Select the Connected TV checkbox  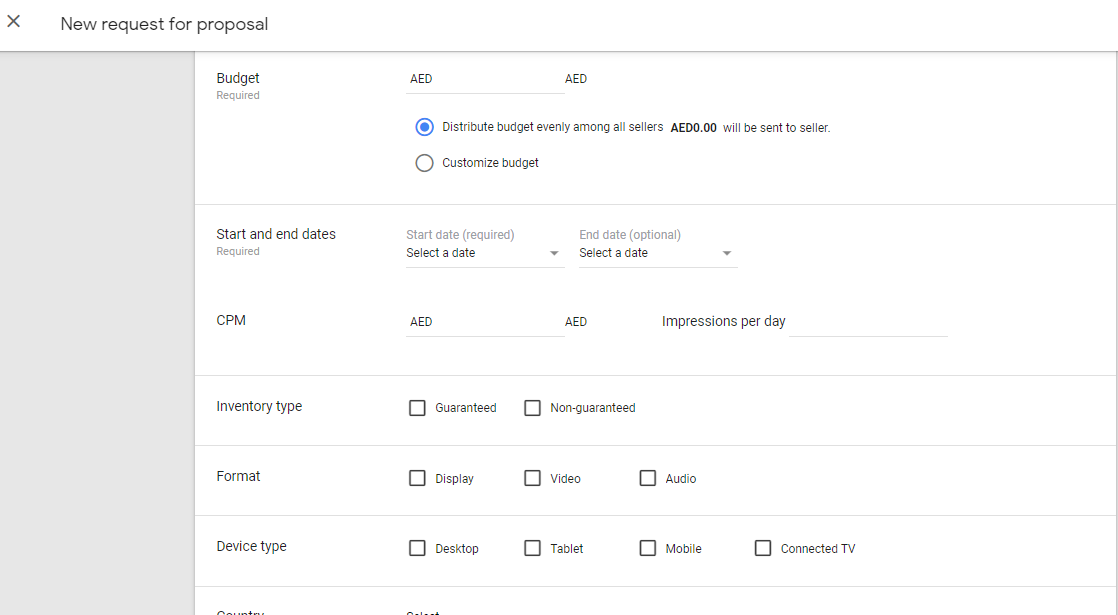pyautogui.click(x=763, y=548)
